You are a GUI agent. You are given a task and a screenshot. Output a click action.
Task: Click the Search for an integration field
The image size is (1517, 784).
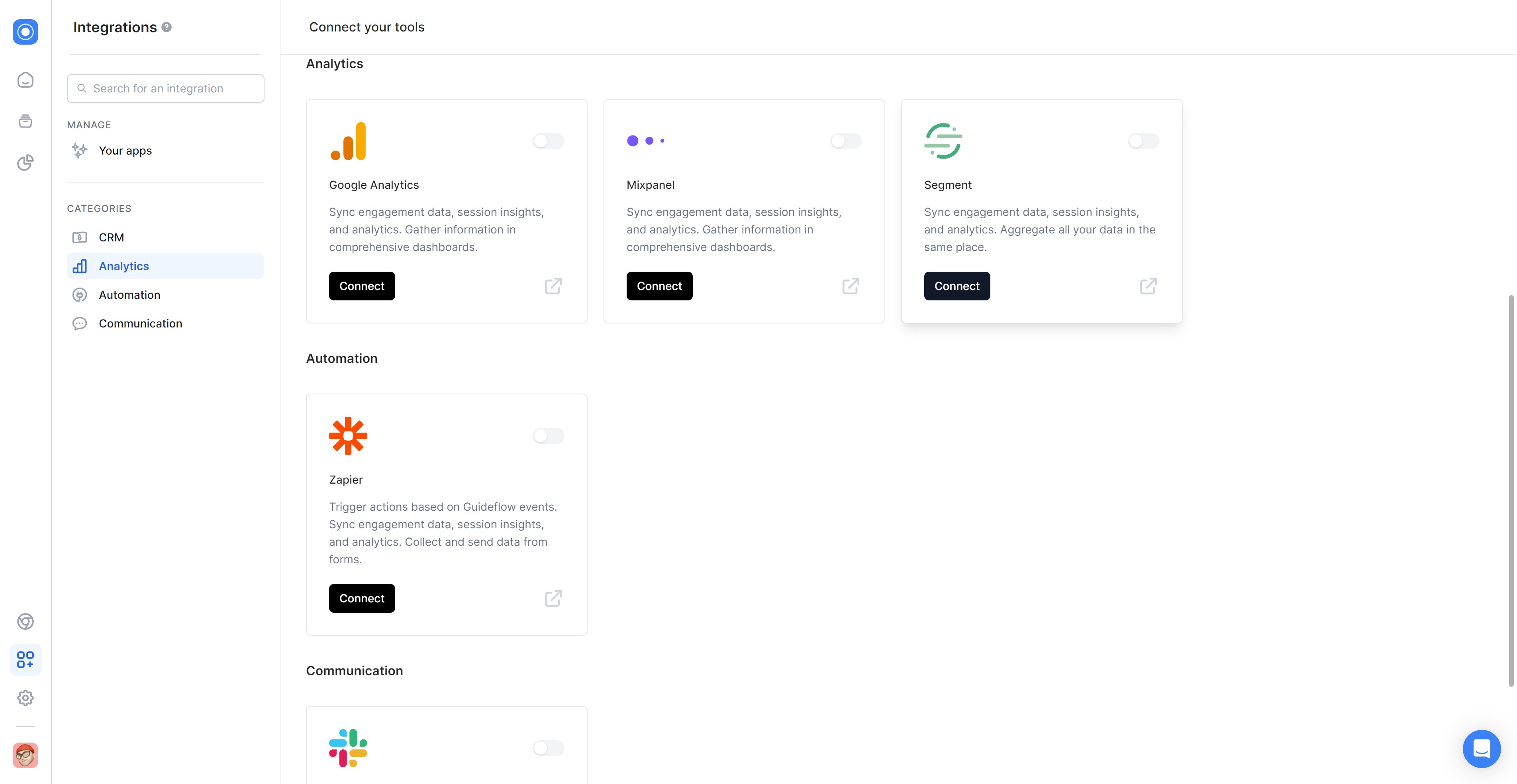click(x=165, y=88)
